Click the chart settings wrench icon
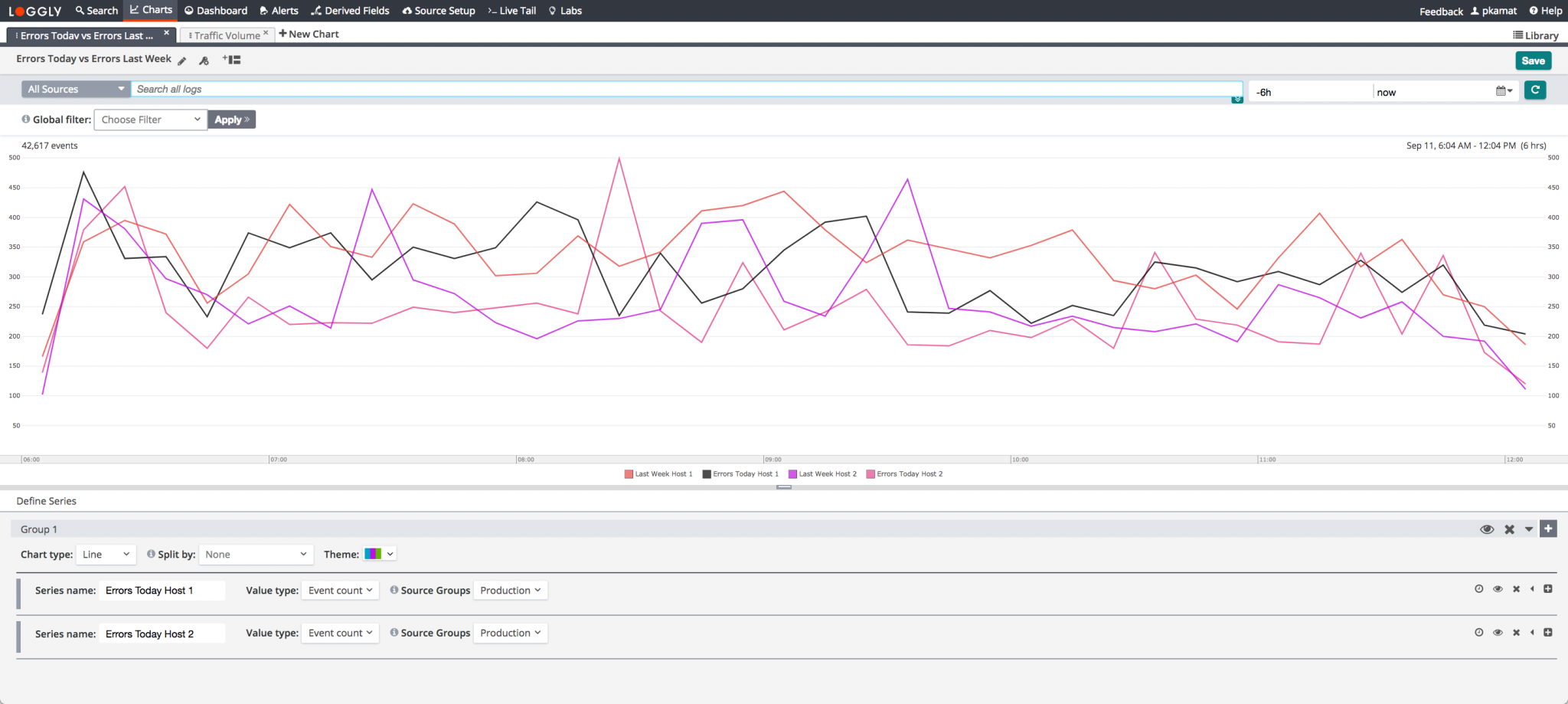Screen dimensions: 1568x704 [204, 60]
